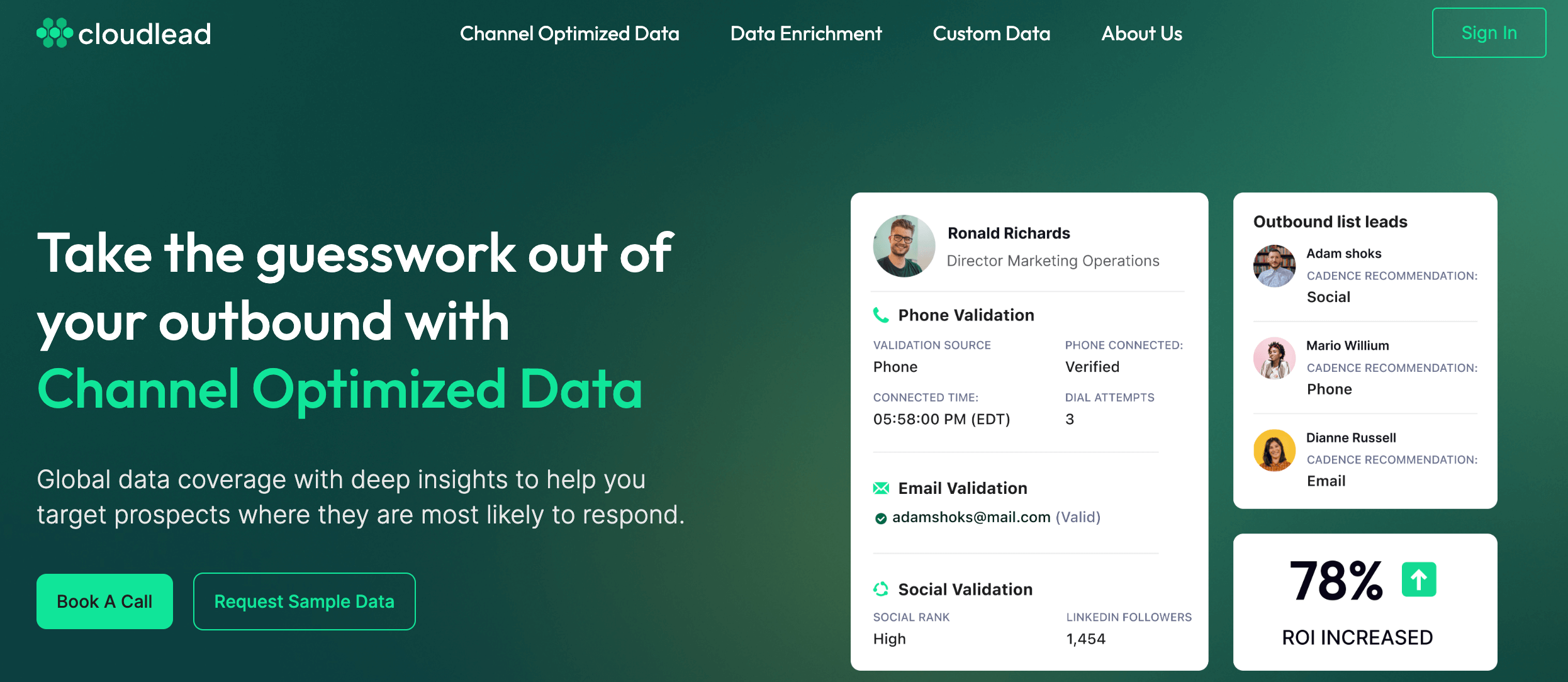Open the About Us menu item

[x=1143, y=33]
